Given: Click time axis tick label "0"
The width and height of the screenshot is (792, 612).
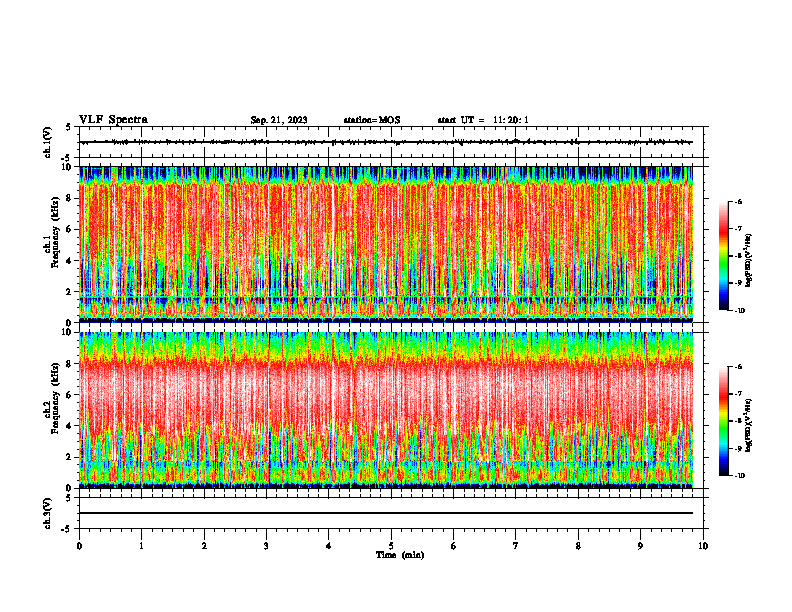Looking at the screenshot, I should pos(79,546).
